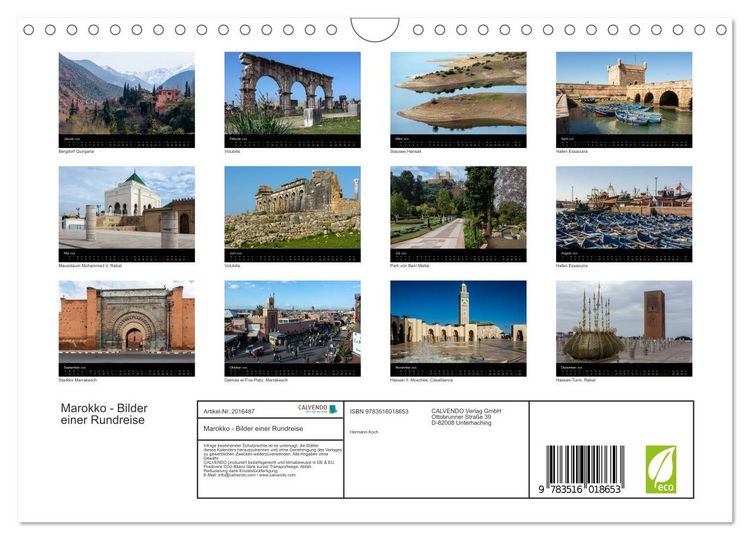Viewport: 750px width, 540px height.
Task: Click the 'Hassan II. Moschee, Casablanca' caption
Action: [x=421, y=380]
